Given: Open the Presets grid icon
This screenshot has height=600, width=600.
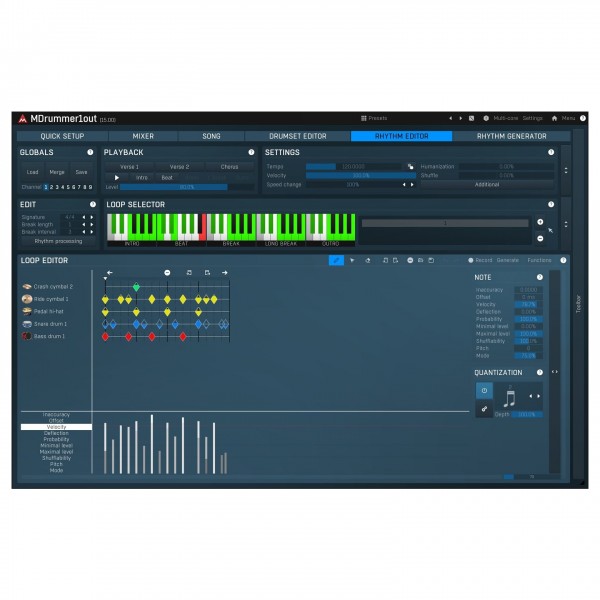Looking at the screenshot, I should 364,118.
